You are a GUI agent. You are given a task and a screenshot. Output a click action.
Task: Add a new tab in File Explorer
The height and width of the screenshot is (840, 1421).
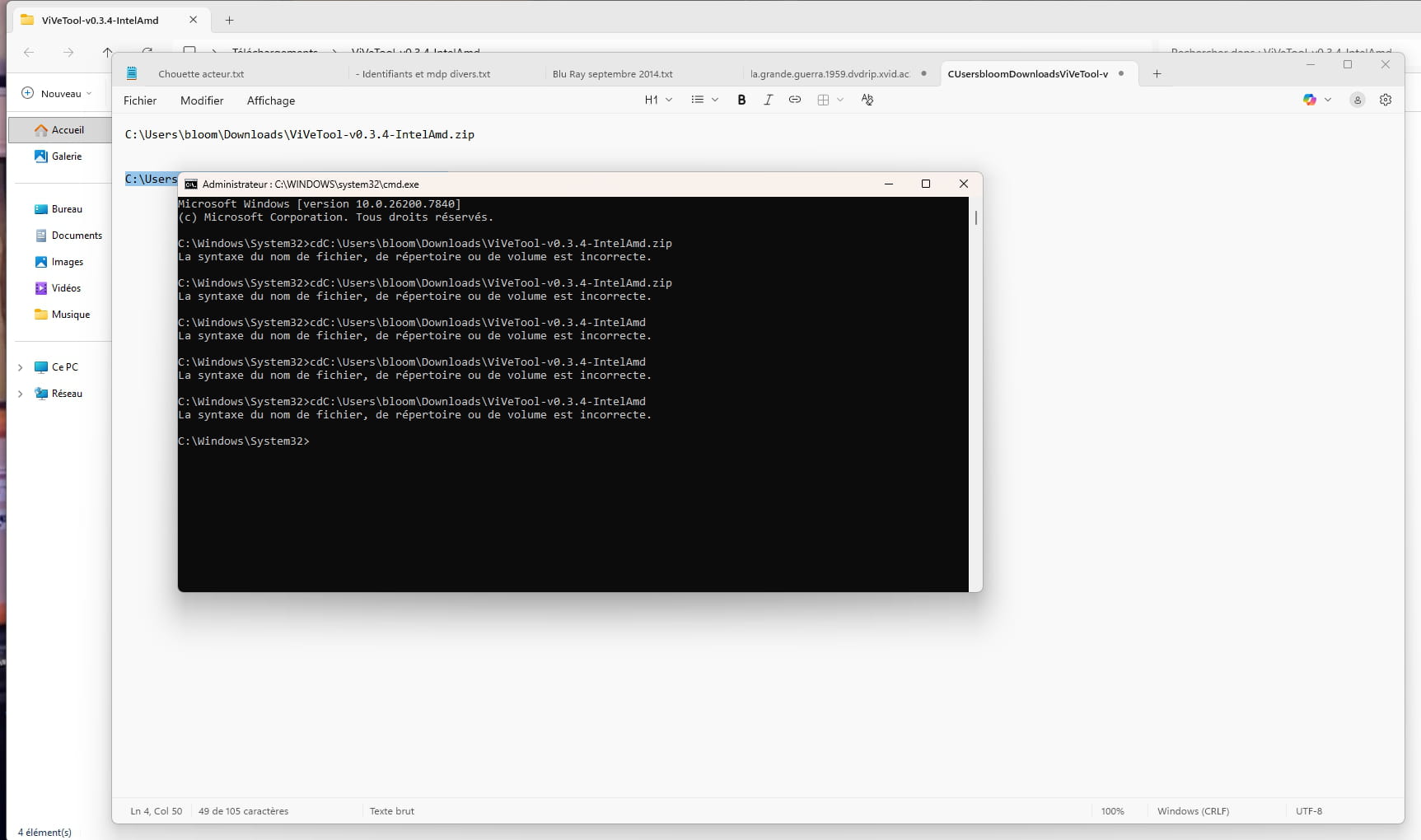pyautogui.click(x=230, y=20)
